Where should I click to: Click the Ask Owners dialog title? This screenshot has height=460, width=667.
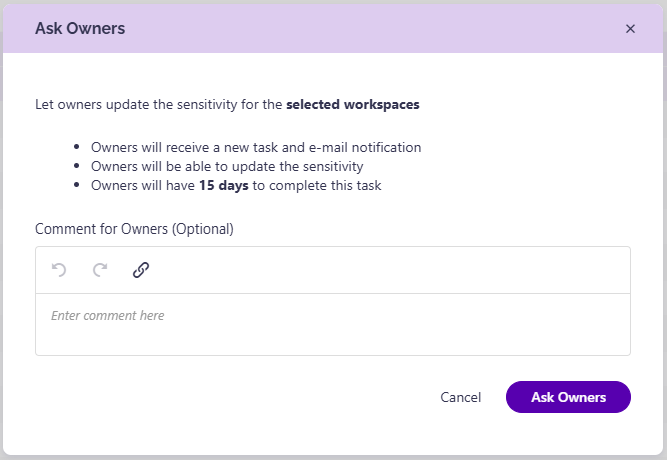coord(80,29)
